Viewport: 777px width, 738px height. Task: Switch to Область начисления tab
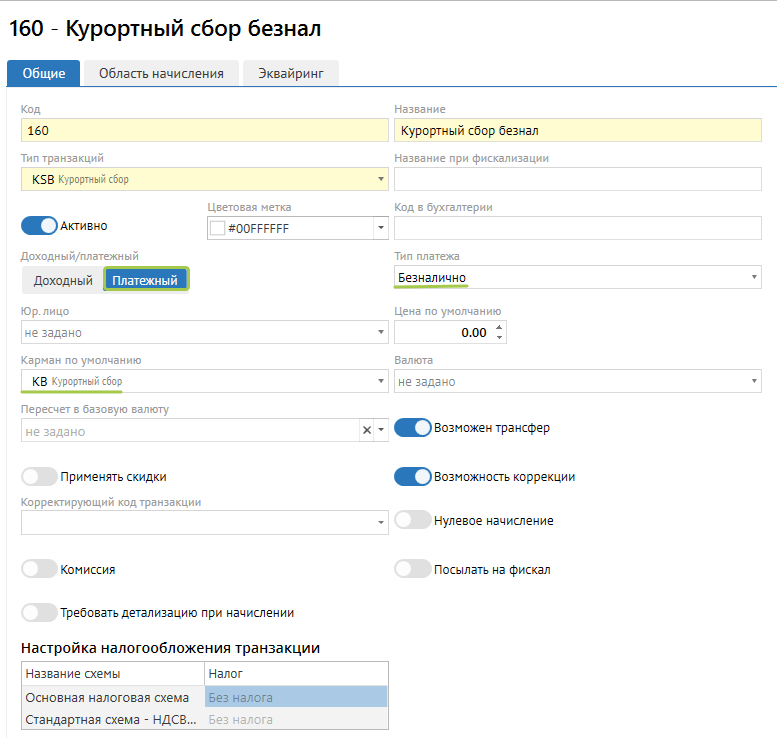tap(161, 73)
